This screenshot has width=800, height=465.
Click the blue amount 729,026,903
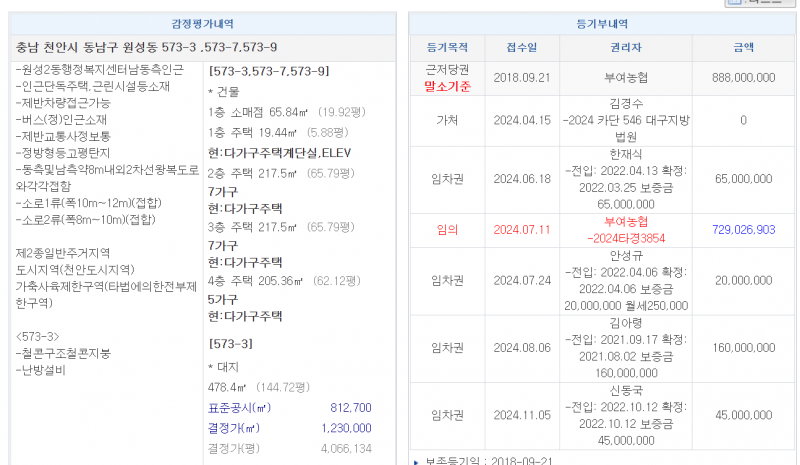click(743, 230)
